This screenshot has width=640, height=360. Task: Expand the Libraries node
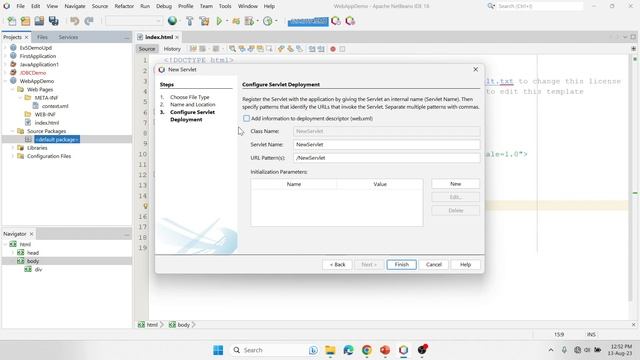[13, 148]
